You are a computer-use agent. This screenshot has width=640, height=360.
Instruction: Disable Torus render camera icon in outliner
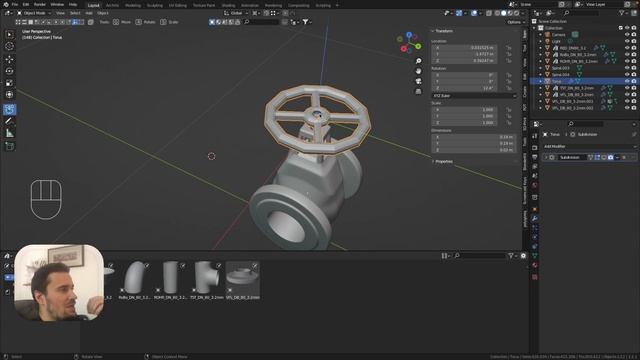633,81
